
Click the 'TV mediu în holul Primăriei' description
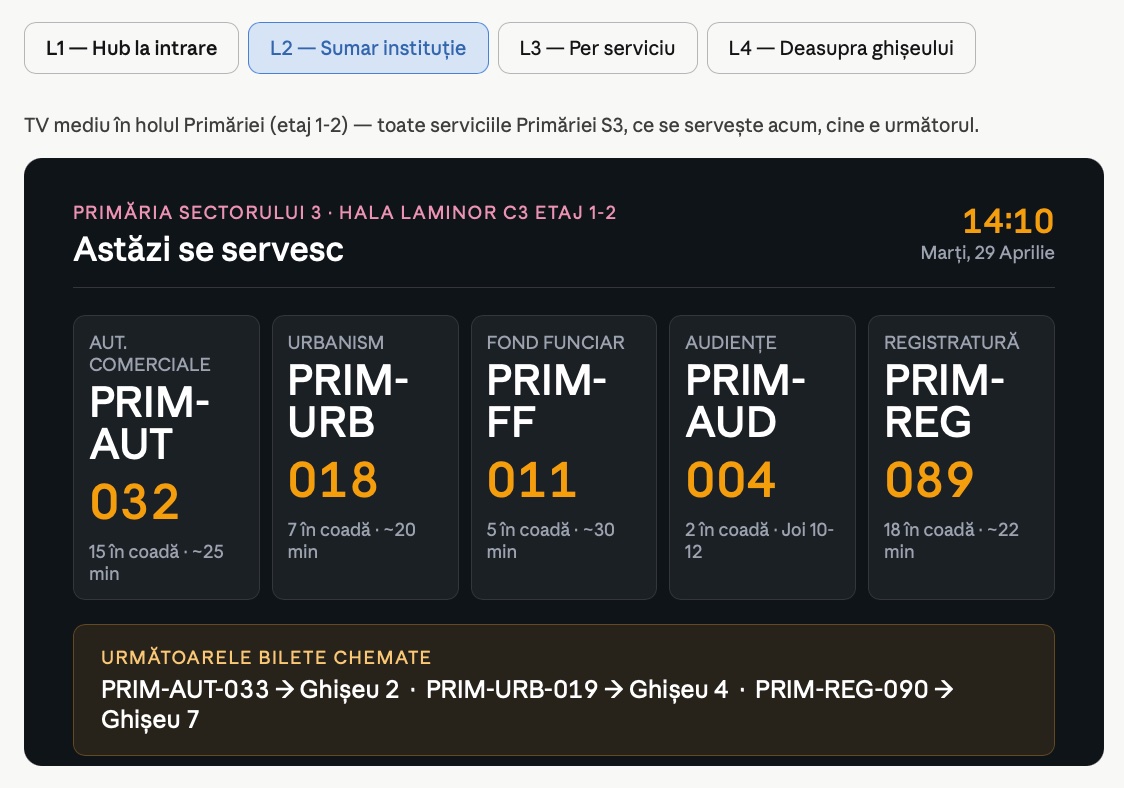click(501, 125)
